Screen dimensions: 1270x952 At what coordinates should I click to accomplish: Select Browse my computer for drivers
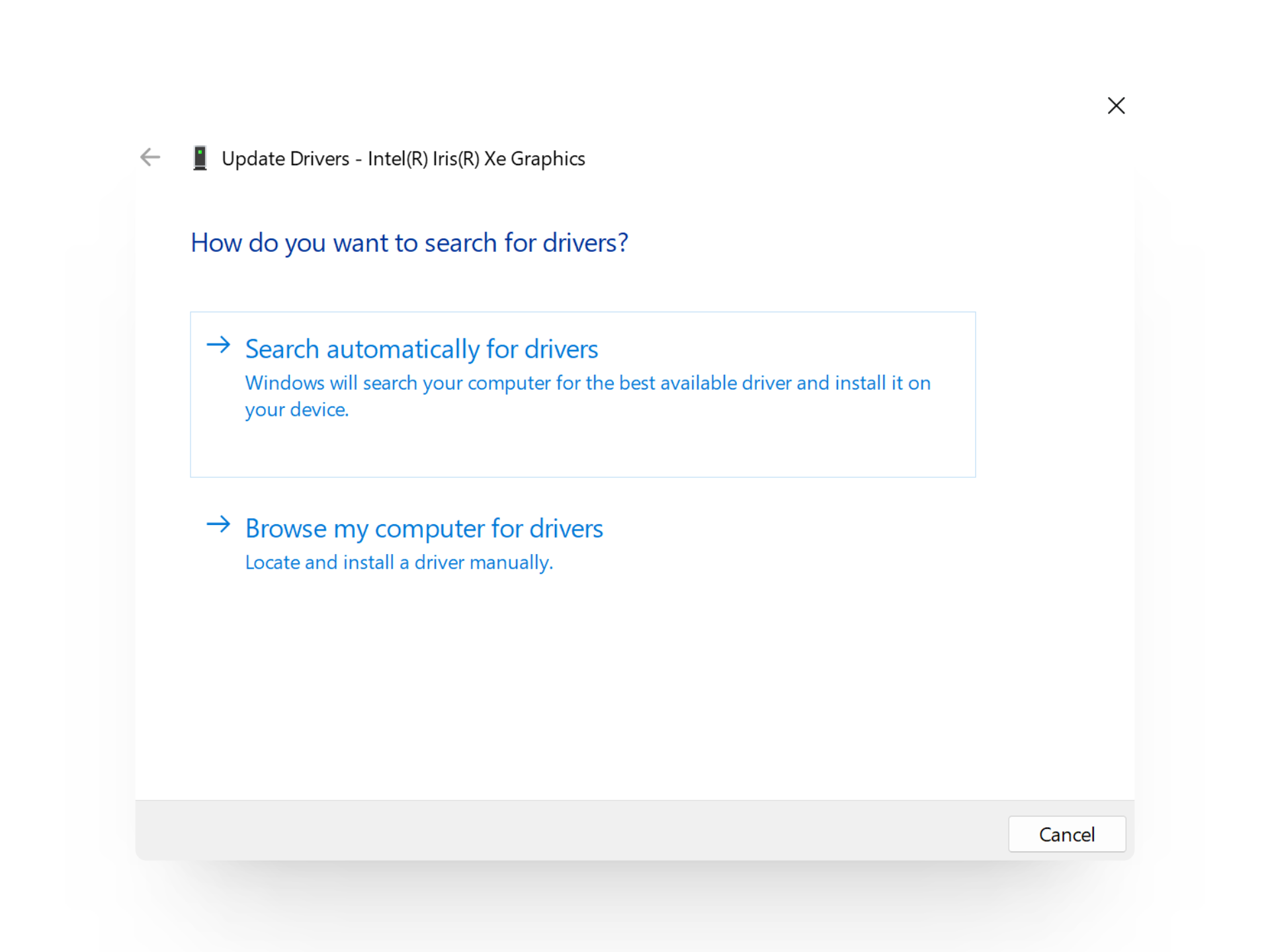(x=424, y=528)
